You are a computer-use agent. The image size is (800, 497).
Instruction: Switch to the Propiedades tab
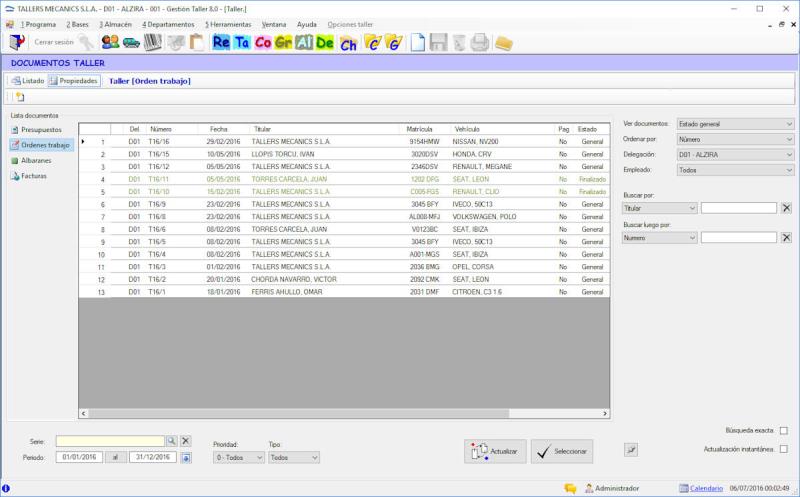74,81
